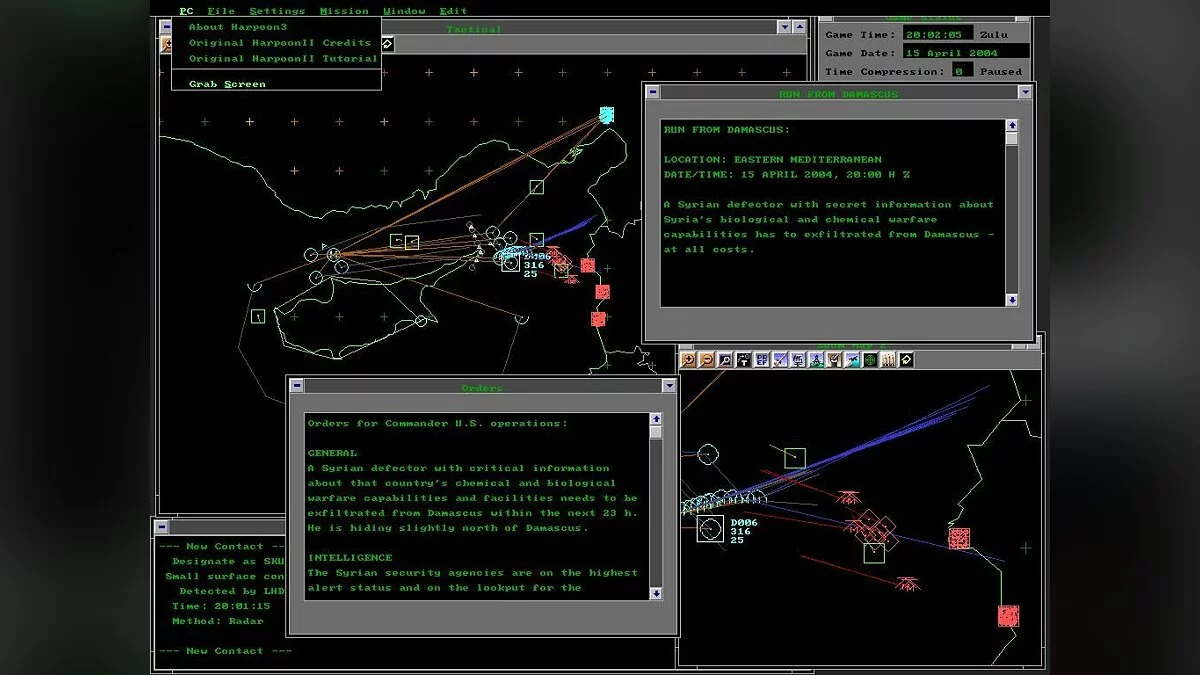Viewport: 1200px width, 675px height.
Task: Click LOCATION: EASTERN MEDITERRANEAN line
Action: (773, 159)
